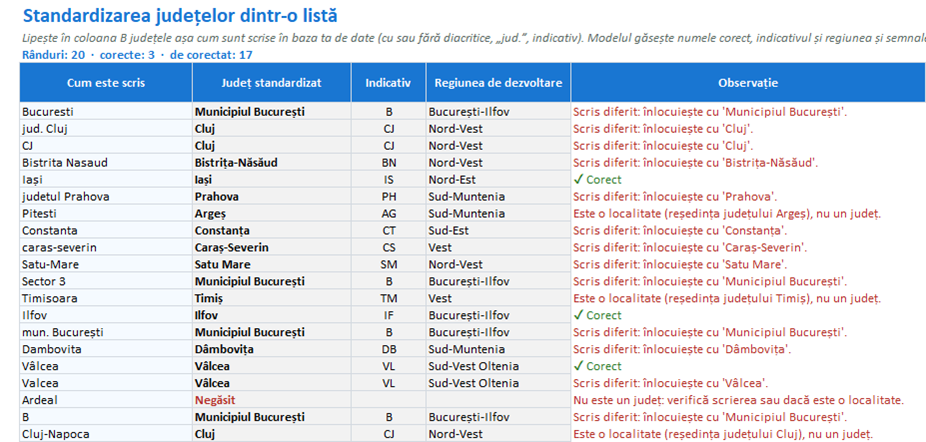Click input cell 'caras-severin'
The width and height of the screenshot is (926, 442).
click(x=106, y=247)
